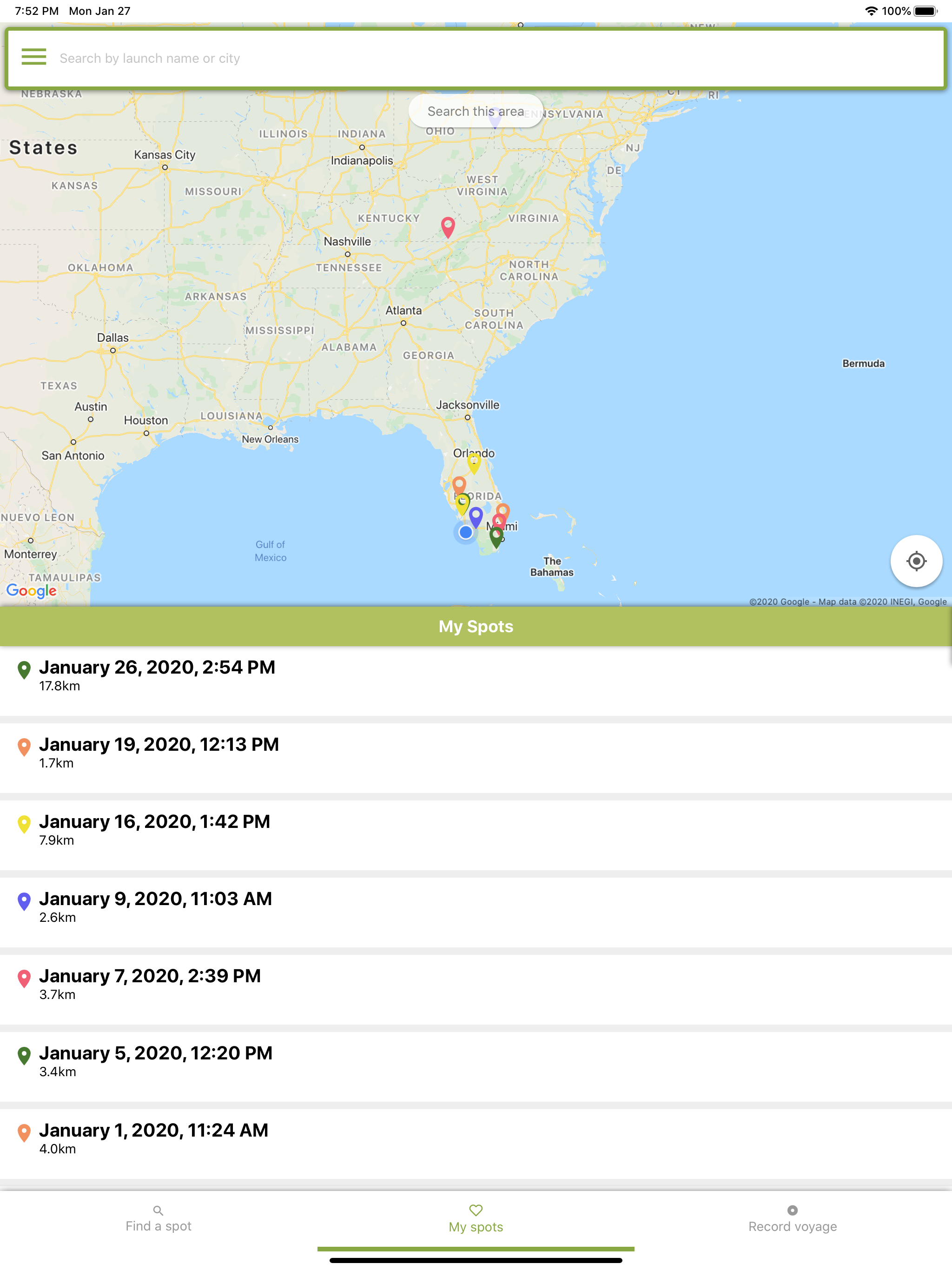
Task: Tap the Wi-Fi status icon
Action: [871, 11]
